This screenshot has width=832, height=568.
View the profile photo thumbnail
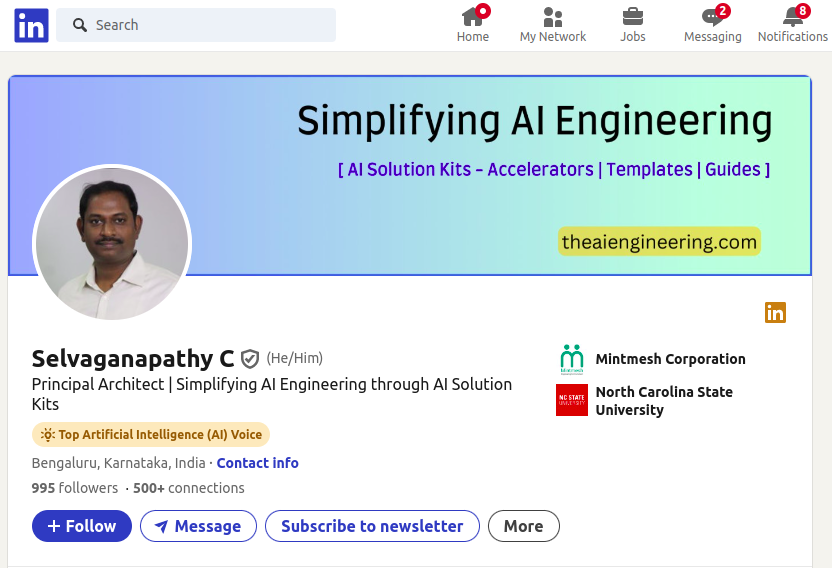pos(112,243)
